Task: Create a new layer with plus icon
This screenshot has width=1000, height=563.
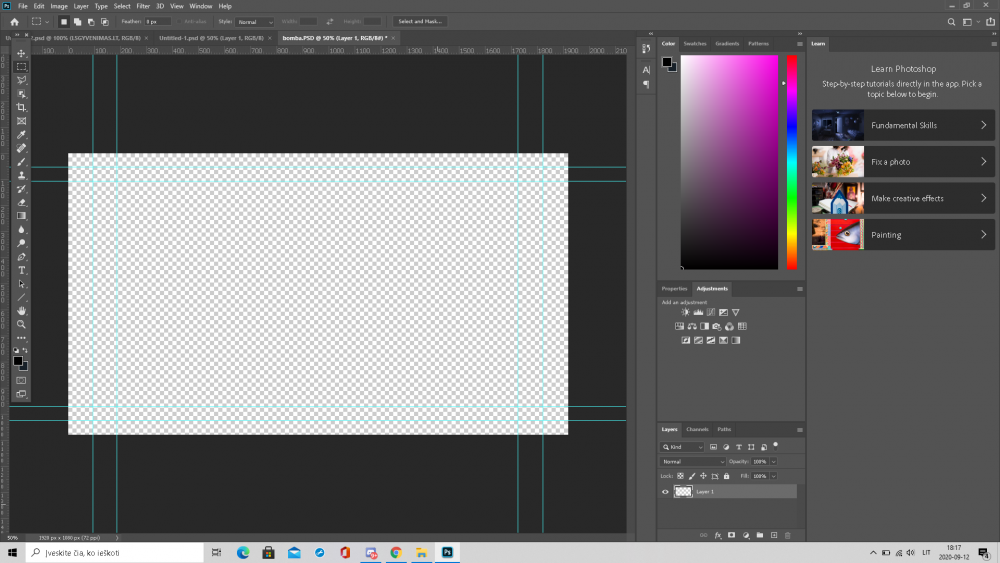Action: (x=774, y=536)
